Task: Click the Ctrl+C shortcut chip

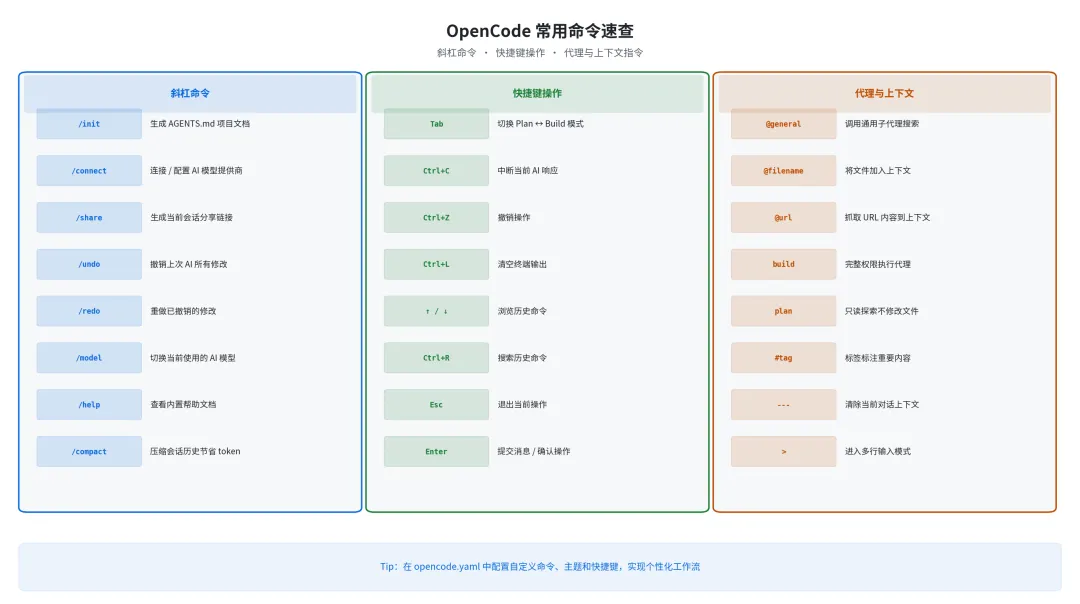Action: pyautogui.click(x=436, y=171)
